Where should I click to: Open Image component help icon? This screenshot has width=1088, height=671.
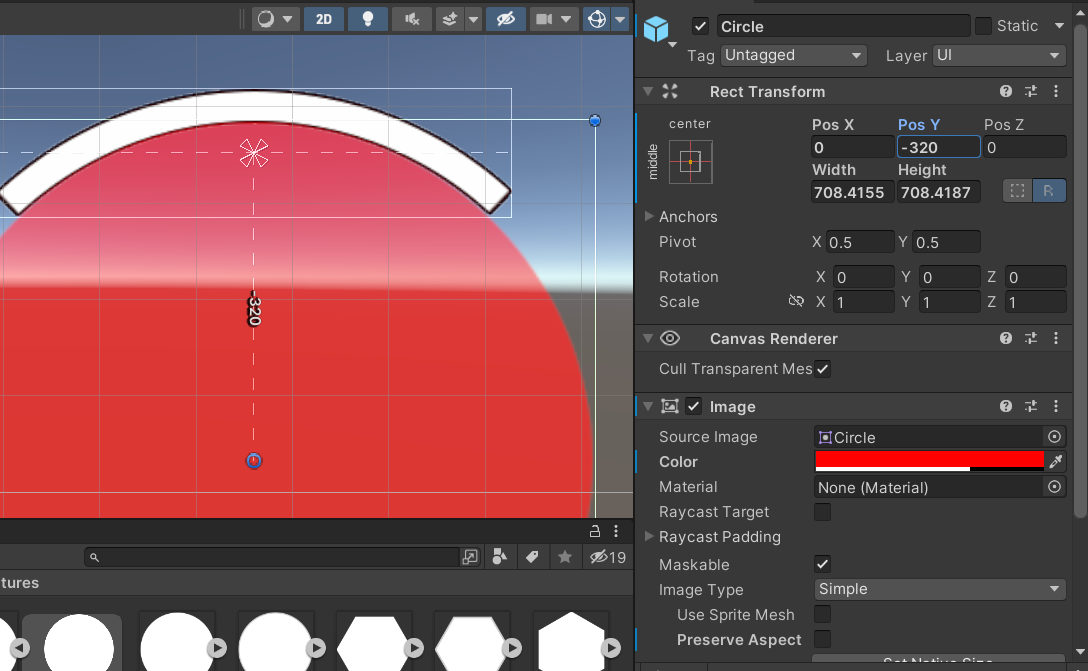(1005, 406)
